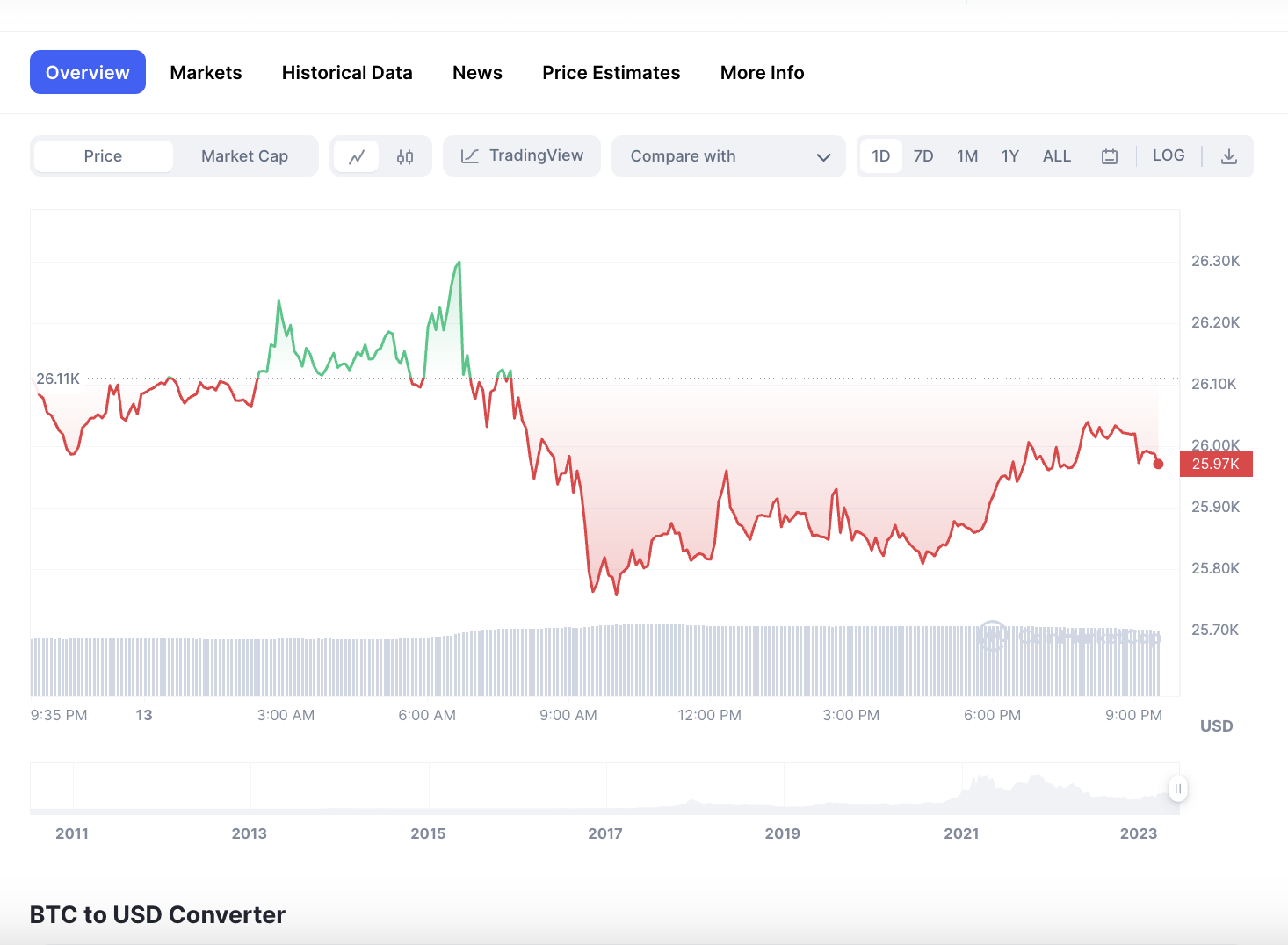Image resolution: width=1288 pixels, height=945 pixels.
Task: Toggle back to Price view
Action: (102, 155)
